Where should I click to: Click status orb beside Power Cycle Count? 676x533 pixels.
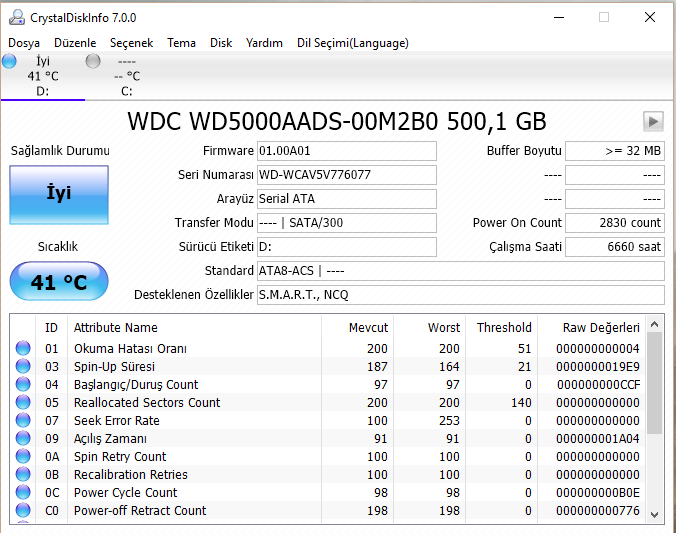[23, 493]
